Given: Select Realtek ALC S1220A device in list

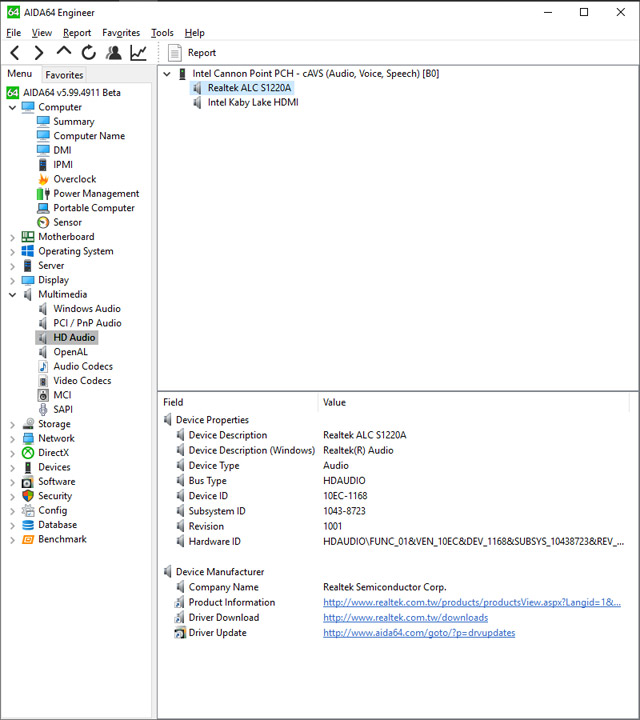Looking at the screenshot, I should tap(249, 88).
